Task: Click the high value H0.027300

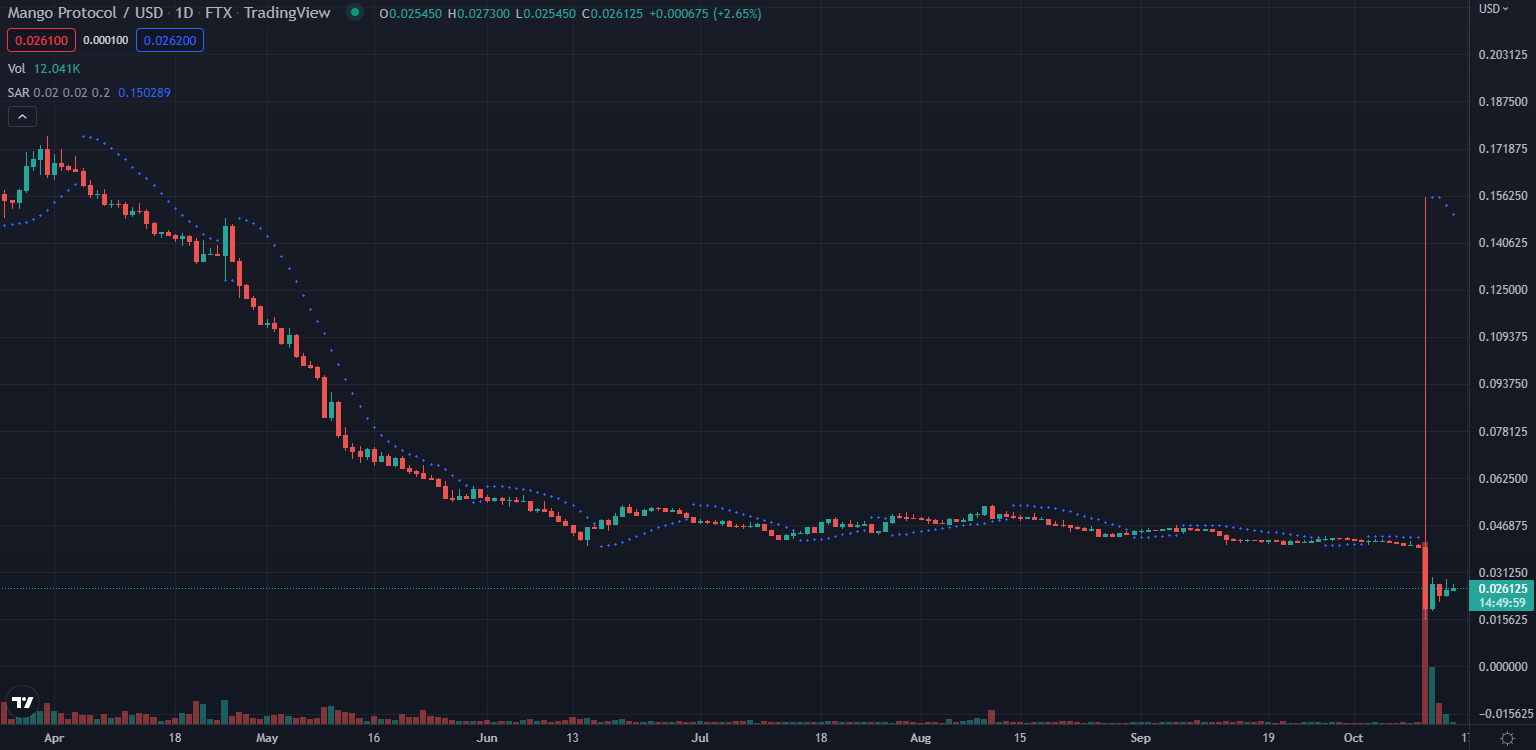Action: click(478, 14)
